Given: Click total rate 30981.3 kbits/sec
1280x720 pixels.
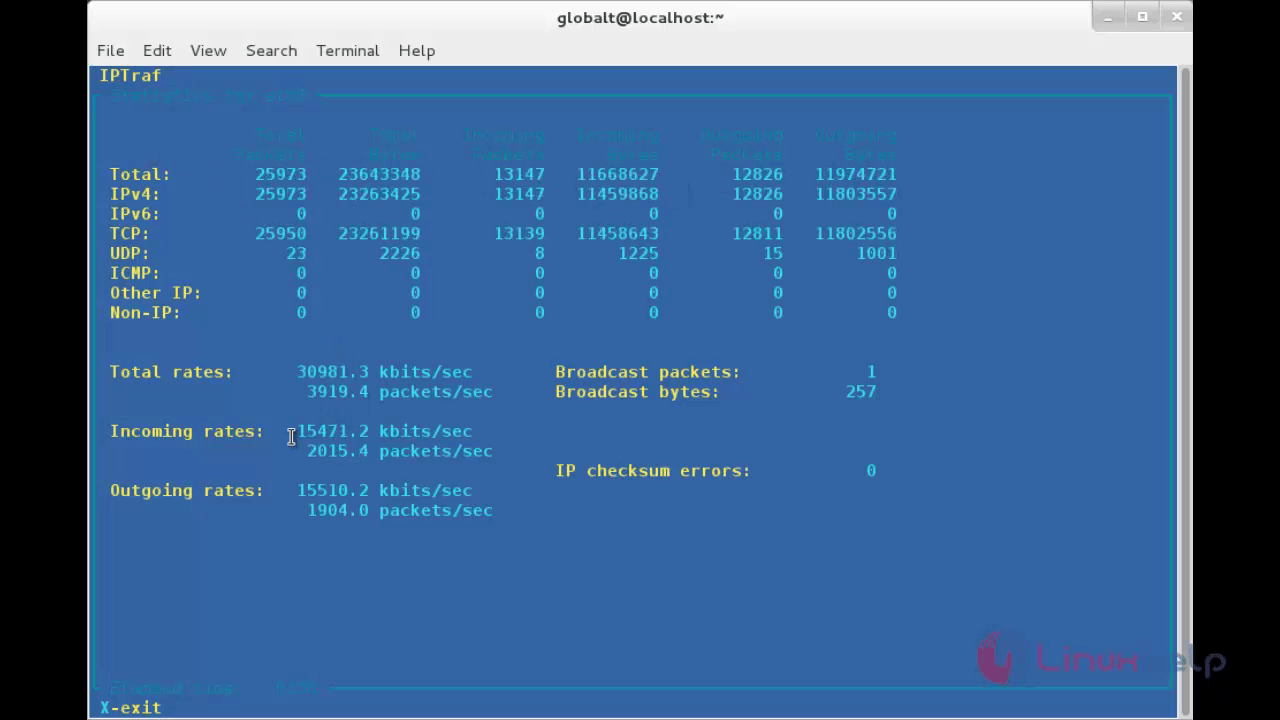Looking at the screenshot, I should click(x=384, y=372).
